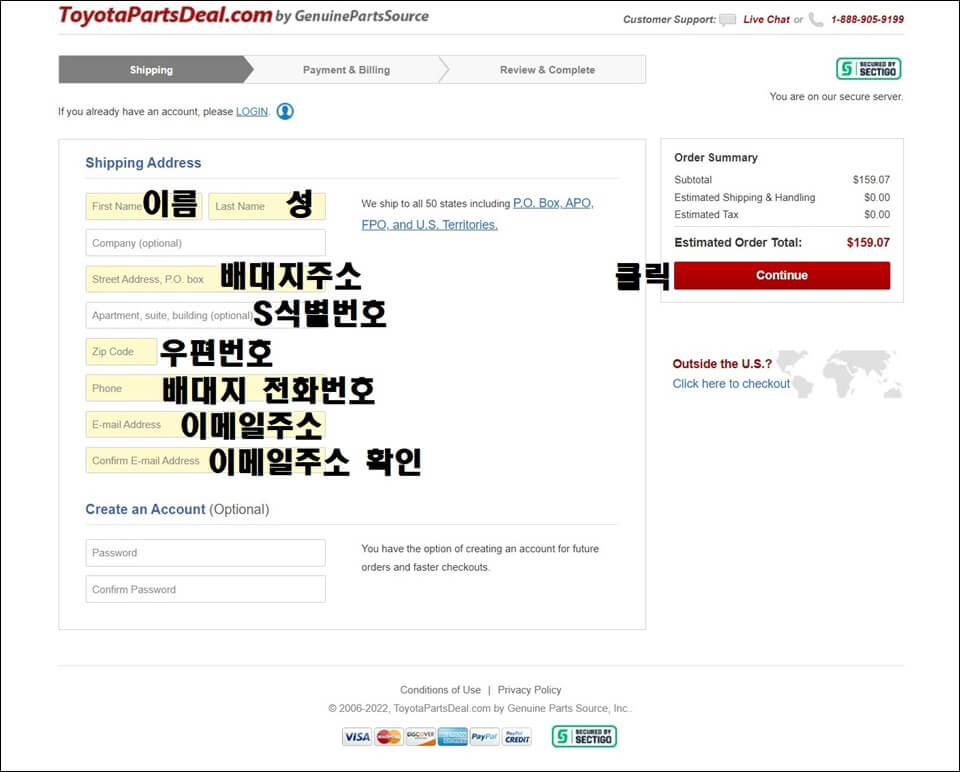Click the Sectigo badge in the footer
The image size is (960, 772).
tap(584, 736)
